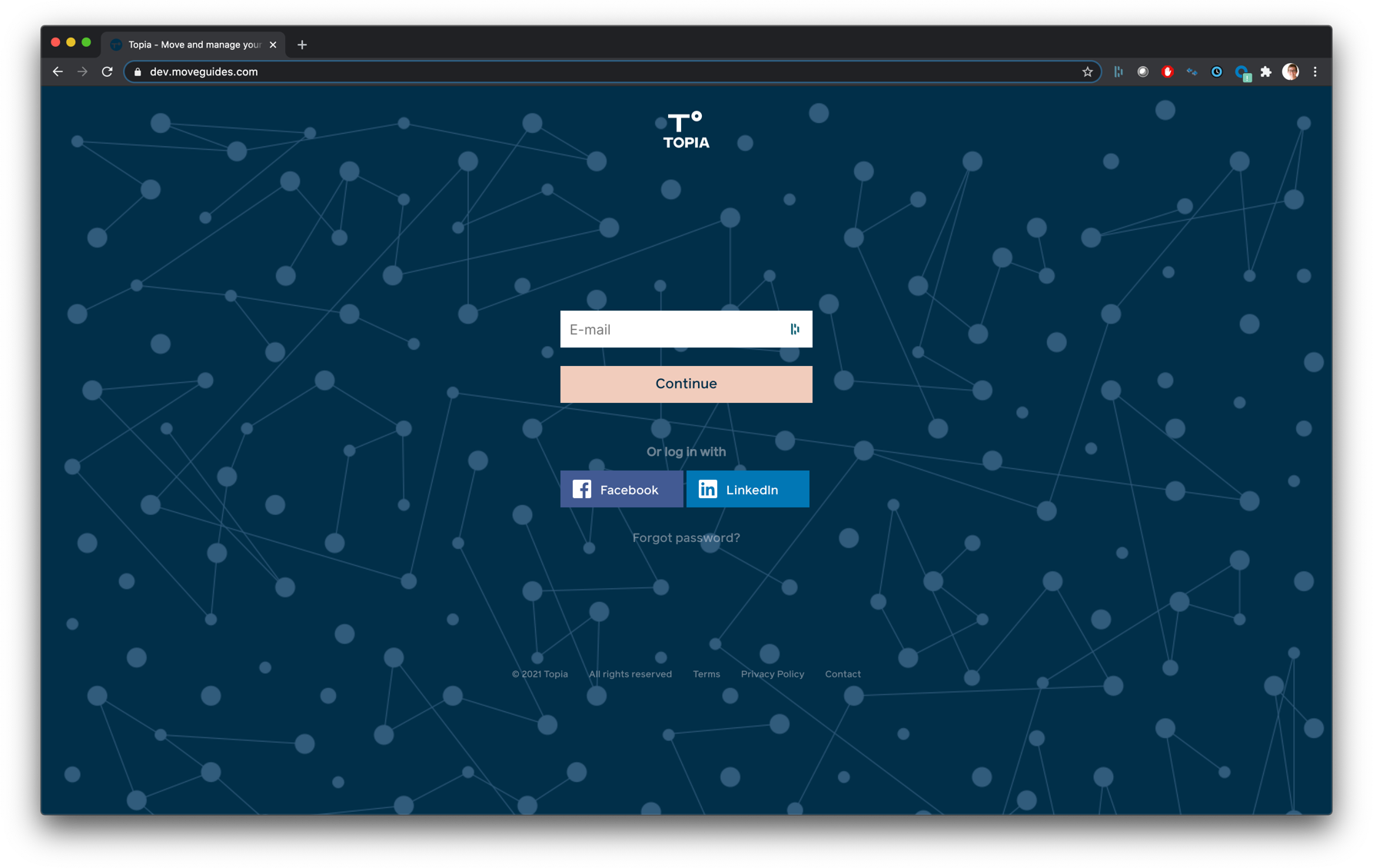Close the Topia browser tab

click(273, 45)
